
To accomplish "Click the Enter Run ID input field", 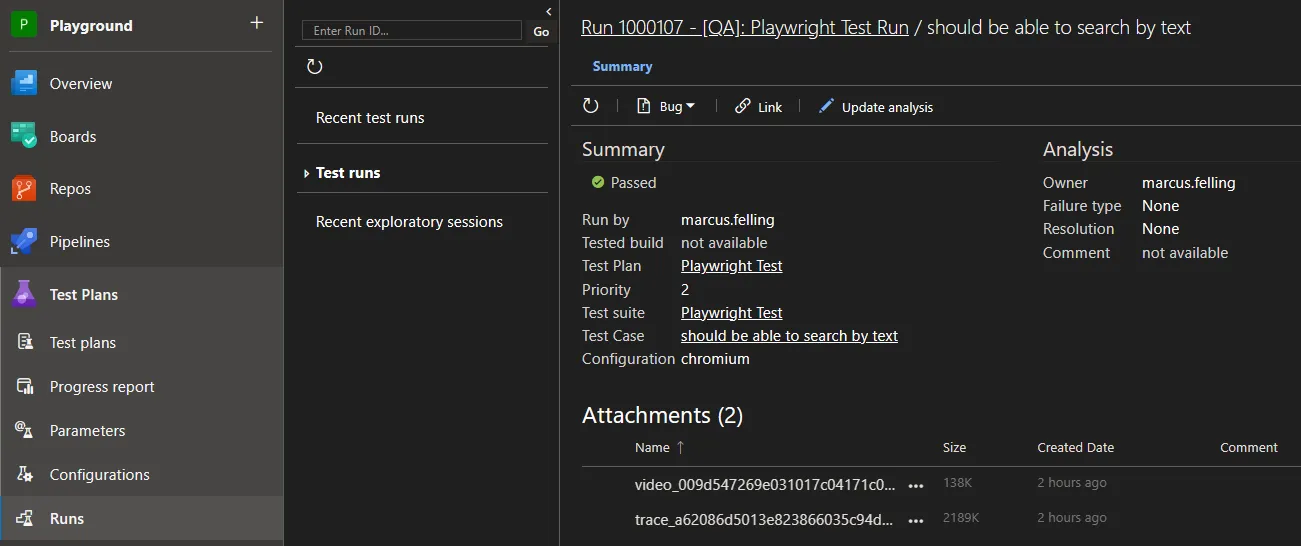I will [x=411, y=31].
